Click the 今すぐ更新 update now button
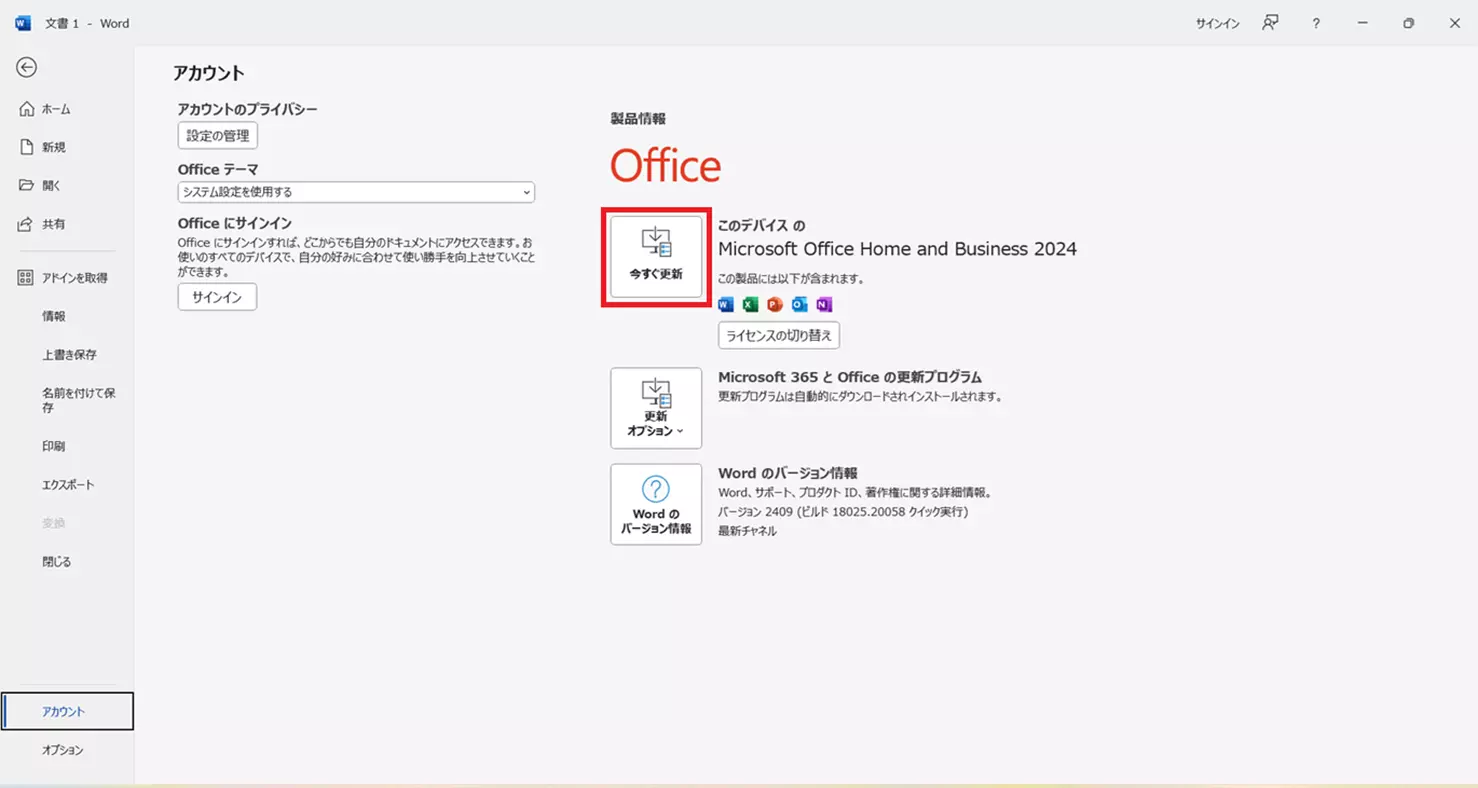This screenshot has width=1478, height=788. point(656,257)
